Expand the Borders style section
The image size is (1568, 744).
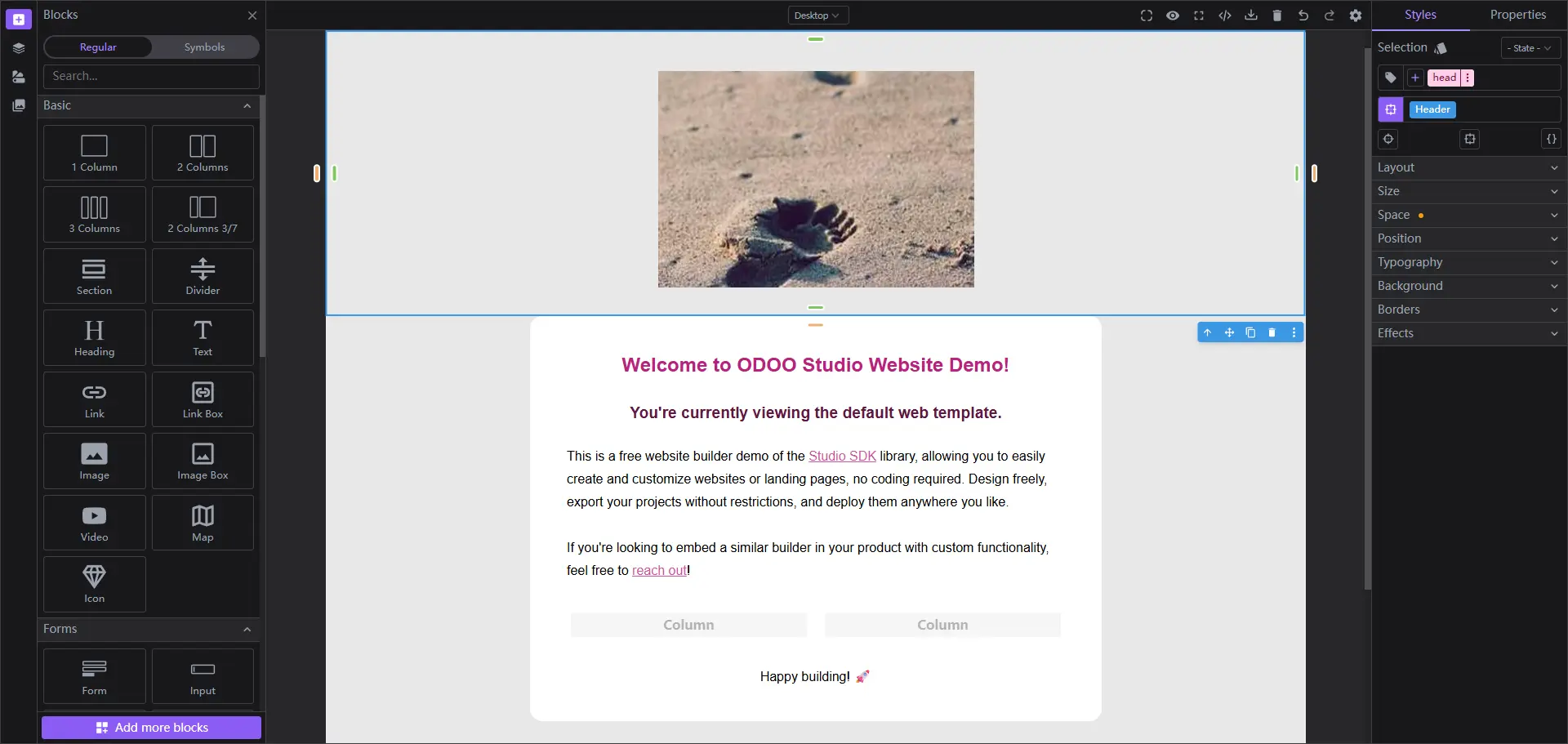tap(1468, 310)
